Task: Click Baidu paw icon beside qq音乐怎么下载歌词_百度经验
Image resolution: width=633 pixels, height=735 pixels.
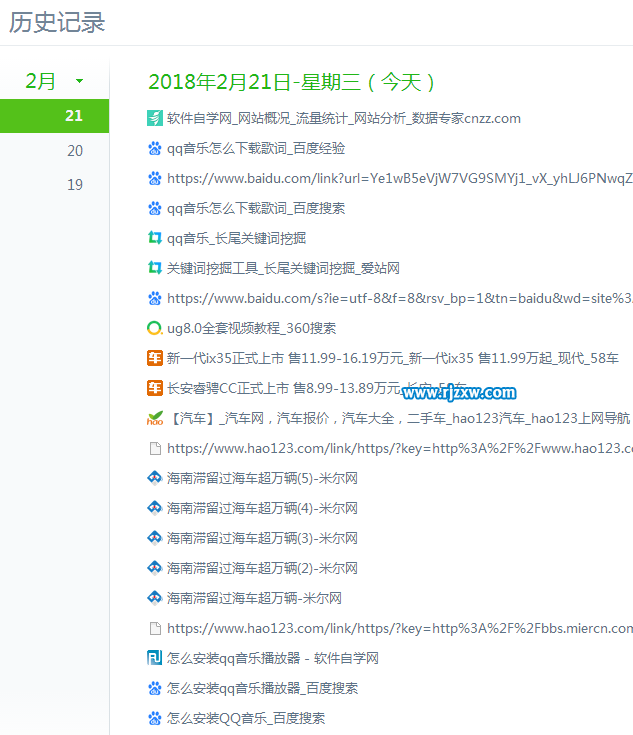Action: 155,148
